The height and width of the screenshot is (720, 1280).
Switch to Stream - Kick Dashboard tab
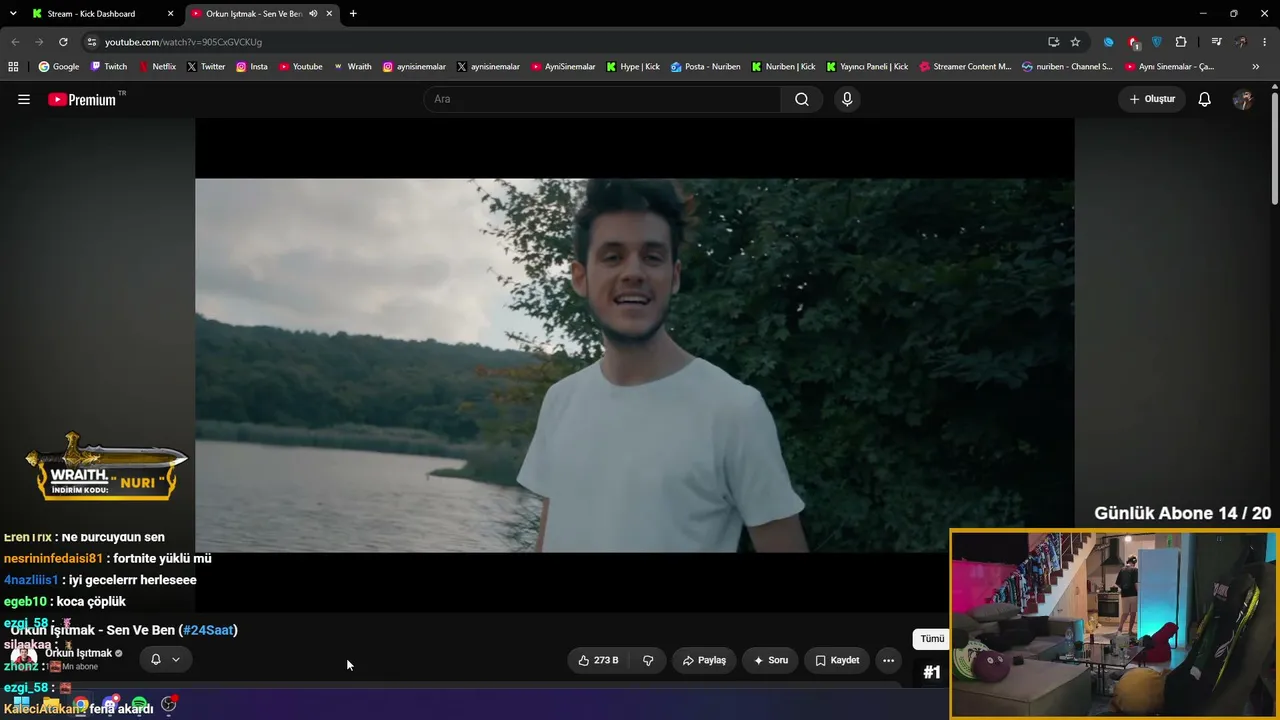pyautogui.click(x=91, y=14)
